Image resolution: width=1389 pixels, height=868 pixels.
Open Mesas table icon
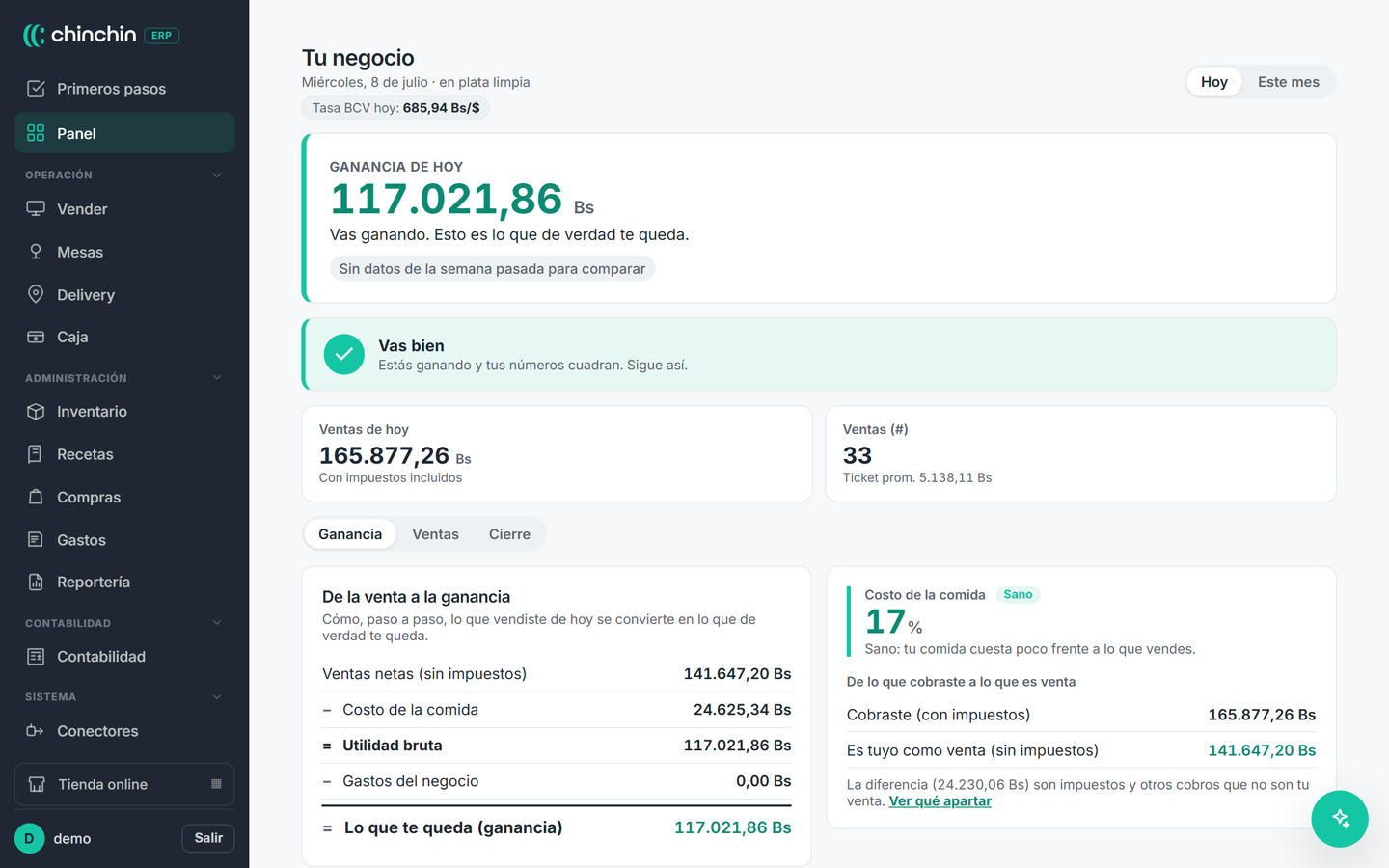tap(36, 252)
